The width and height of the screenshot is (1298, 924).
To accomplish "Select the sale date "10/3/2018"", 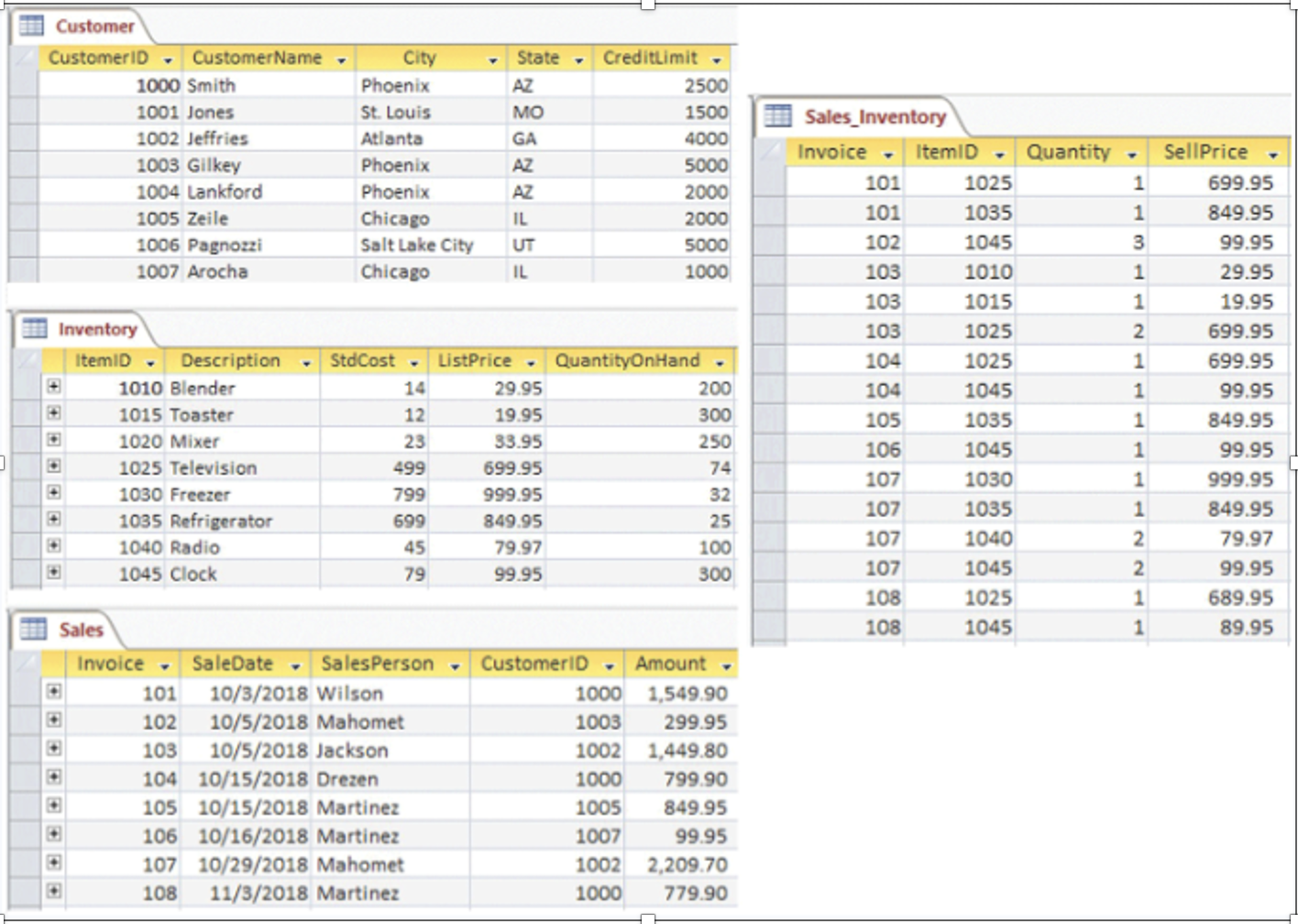I will click(x=246, y=693).
